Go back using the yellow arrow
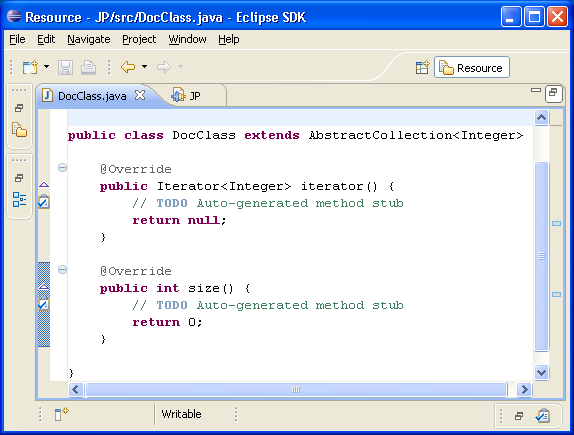The height and width of the screenshot is (435, 574). pos(128,67)
